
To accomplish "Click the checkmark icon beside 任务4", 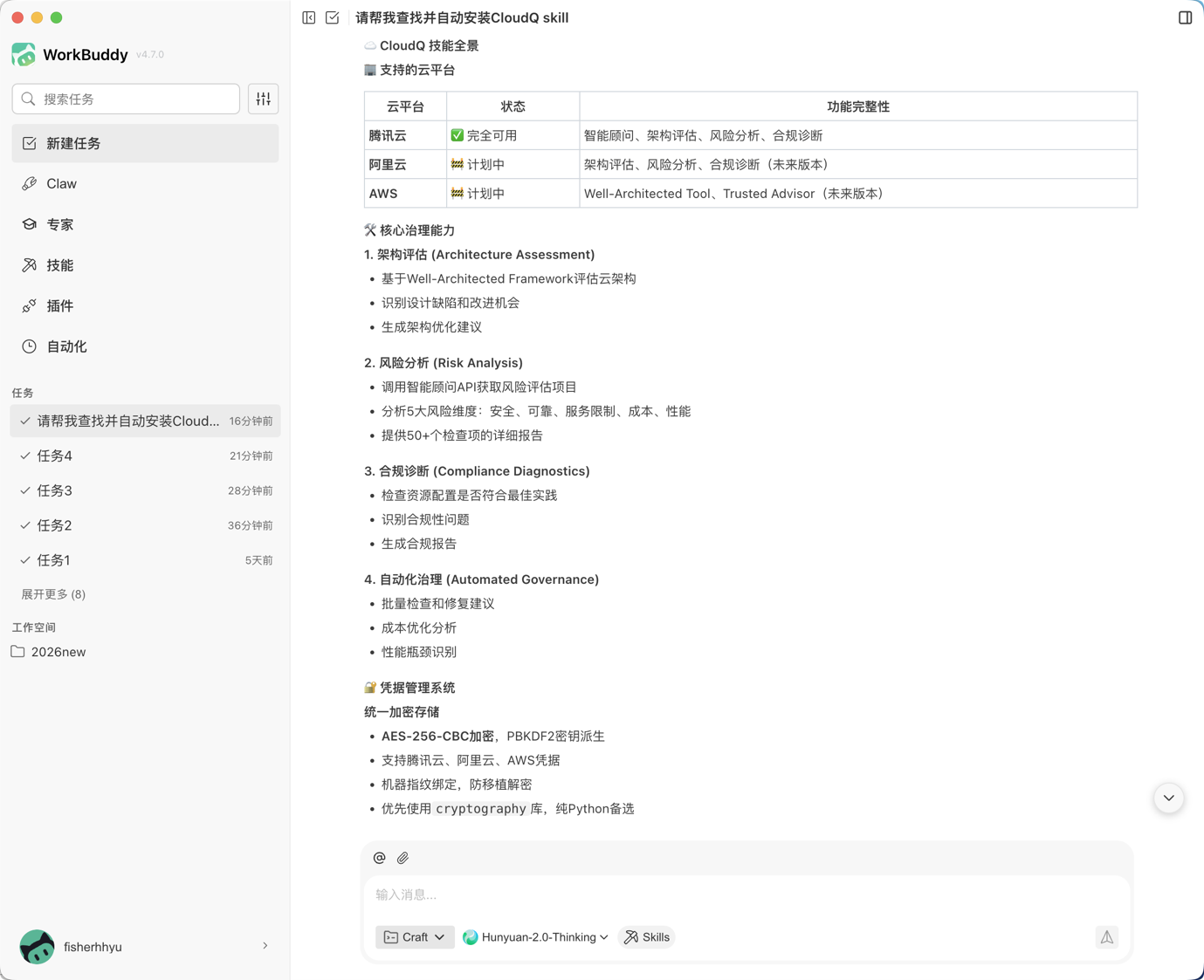I will point(25,456).
